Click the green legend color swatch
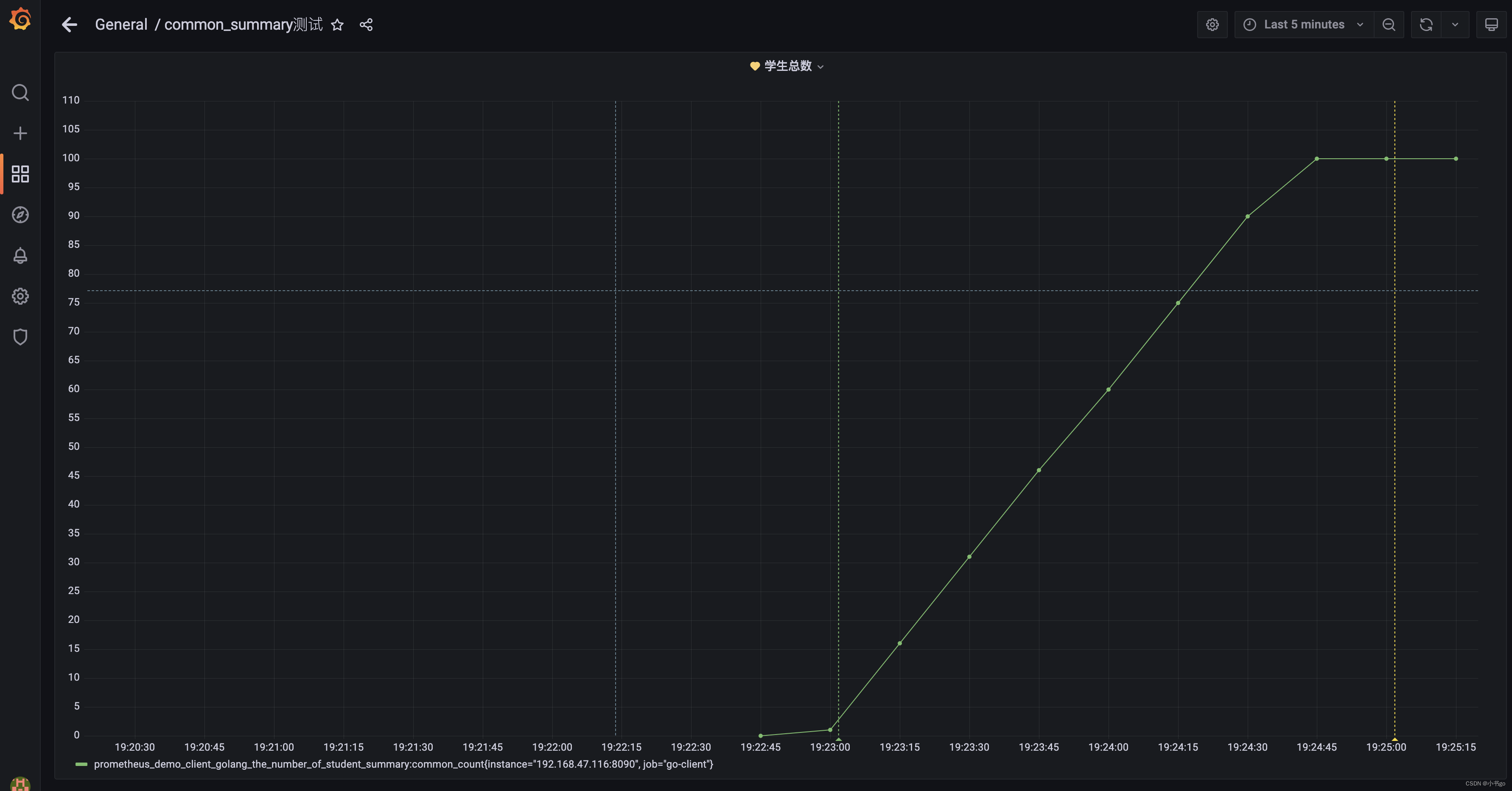The height and width of the screenshot is (791, 1512). click(81, 764)
